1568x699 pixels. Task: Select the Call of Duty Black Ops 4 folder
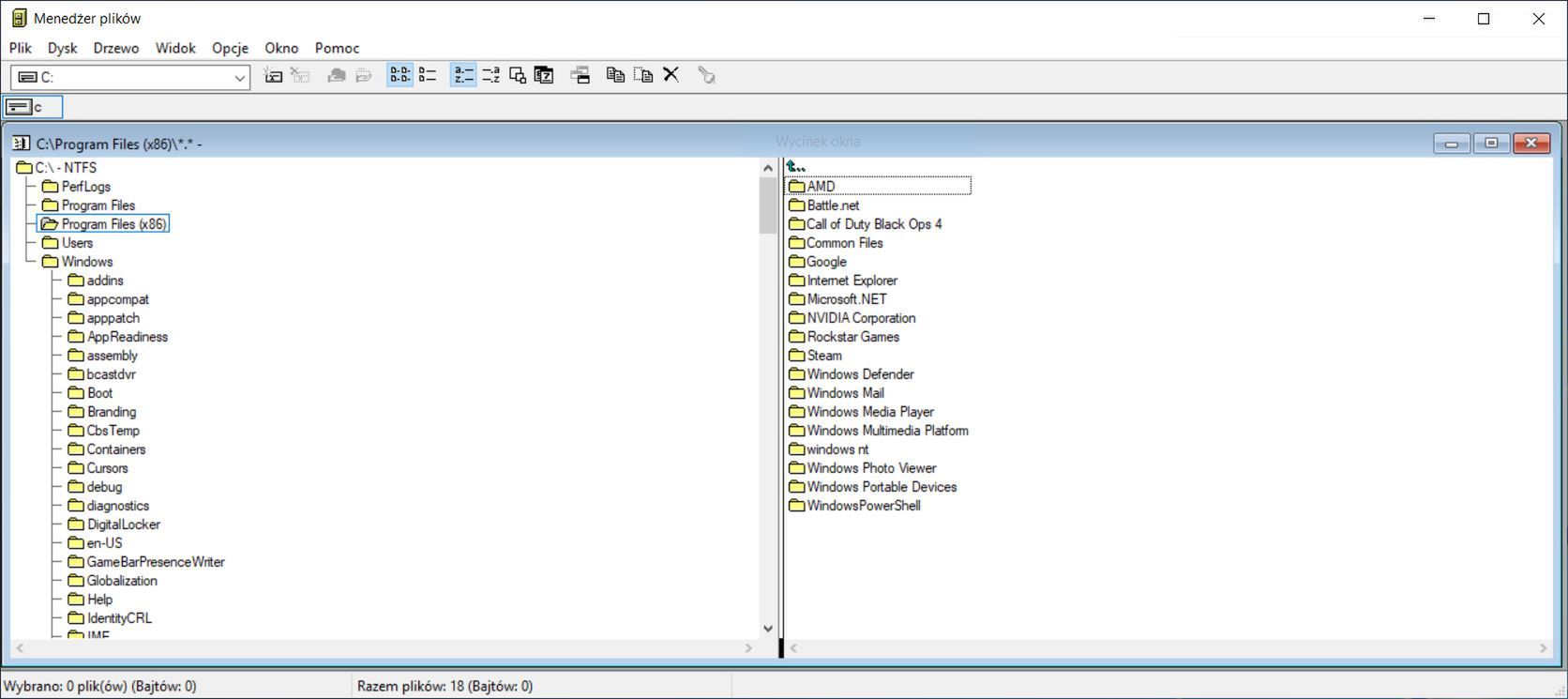click(865, 224)
